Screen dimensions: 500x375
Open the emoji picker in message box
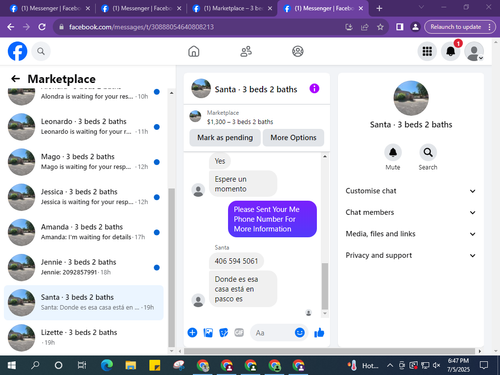(x=300, y=332)
